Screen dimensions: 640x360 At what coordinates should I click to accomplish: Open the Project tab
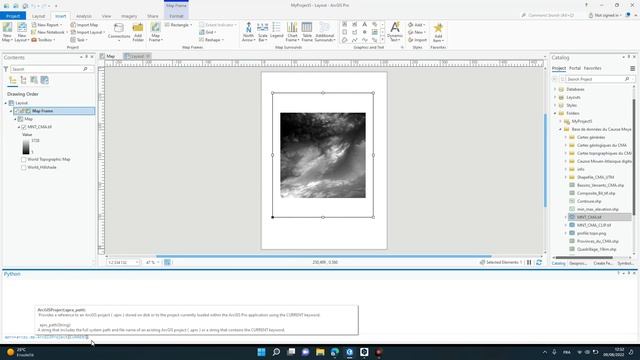point(13,16)
